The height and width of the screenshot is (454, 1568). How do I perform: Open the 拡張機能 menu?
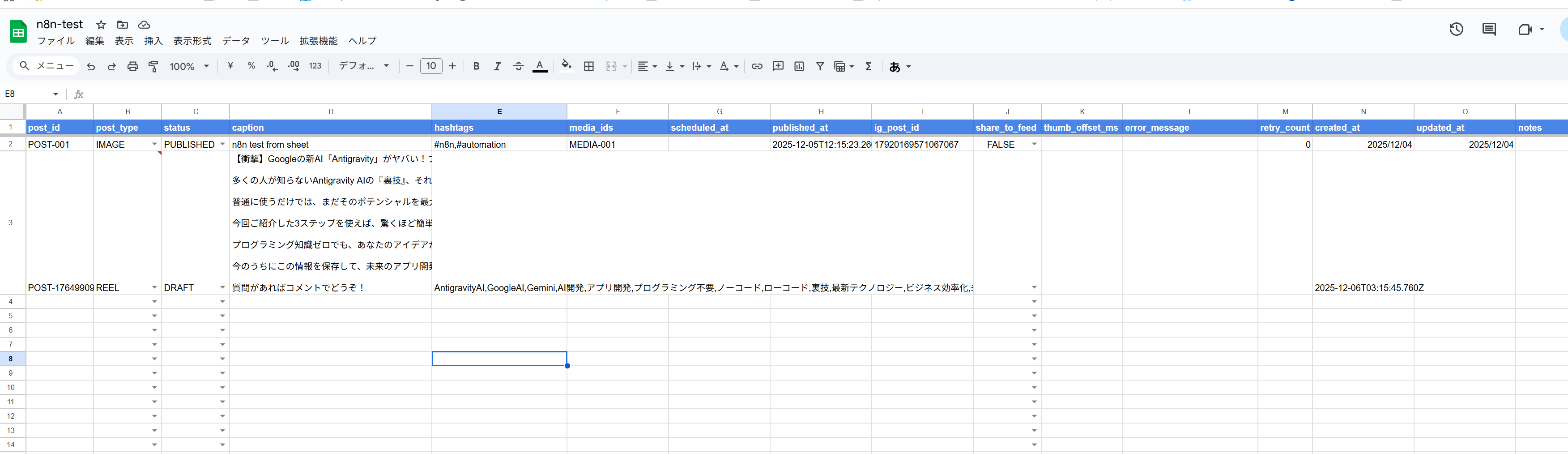(318, 41)
